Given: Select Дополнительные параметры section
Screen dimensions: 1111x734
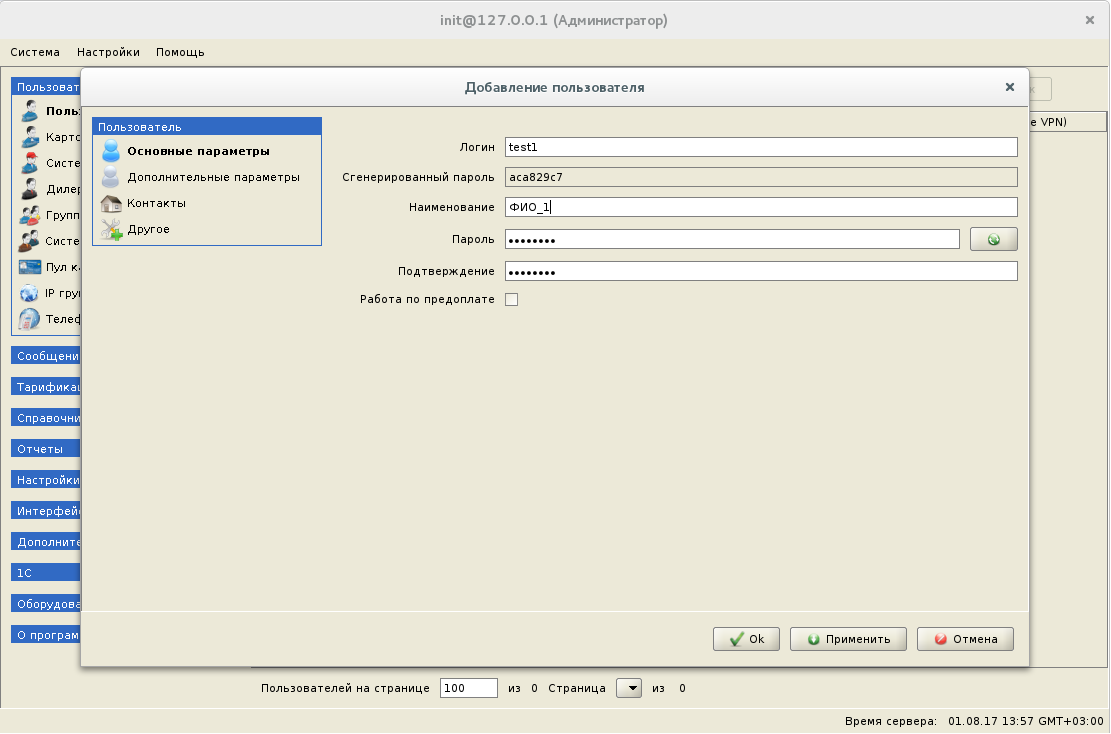Looking at the screenshot, I should pos(213,177).
